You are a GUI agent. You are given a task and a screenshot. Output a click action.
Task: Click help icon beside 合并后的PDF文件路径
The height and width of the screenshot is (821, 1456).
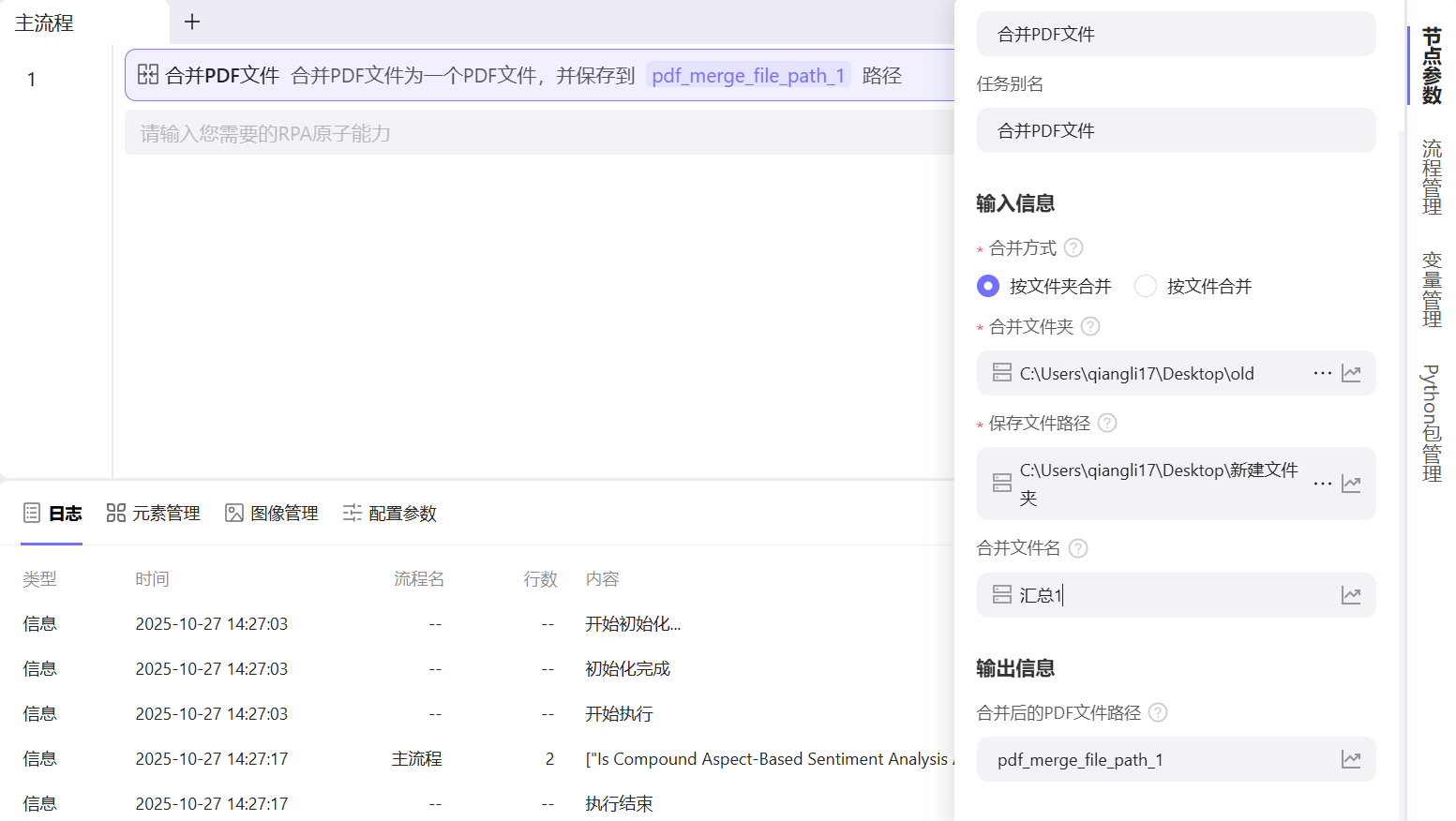[x=1158, y=712]
